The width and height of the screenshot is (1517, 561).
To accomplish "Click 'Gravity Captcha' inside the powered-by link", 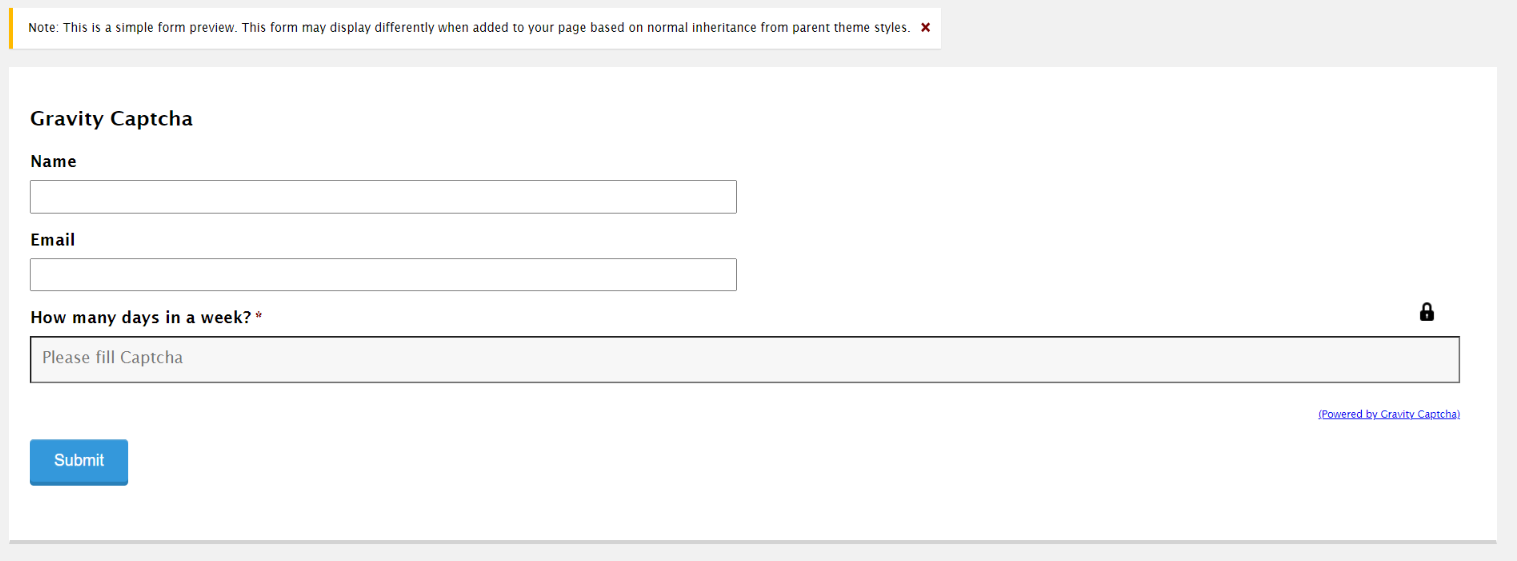I will click(x=1419, y=414).
